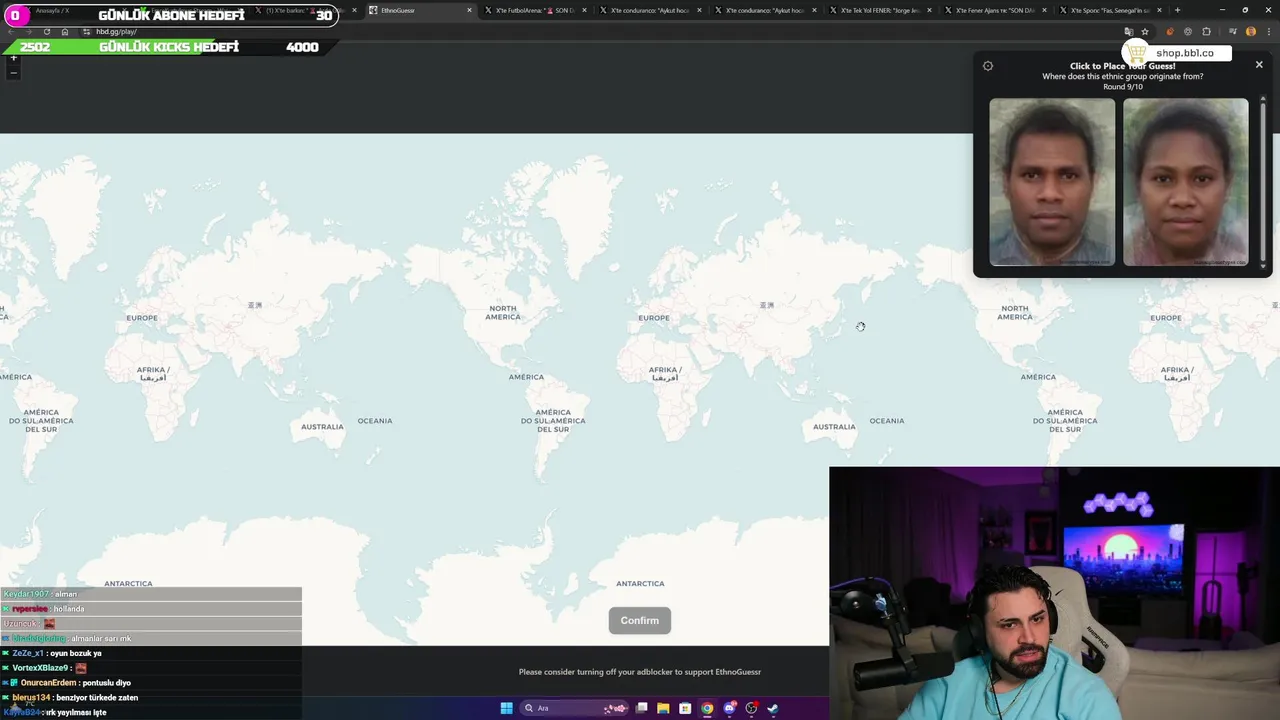The height and width of the screenshot is (720, 1280).
Task: Click the shop.bbl.co banner
Action: [x=1176, y=53]
